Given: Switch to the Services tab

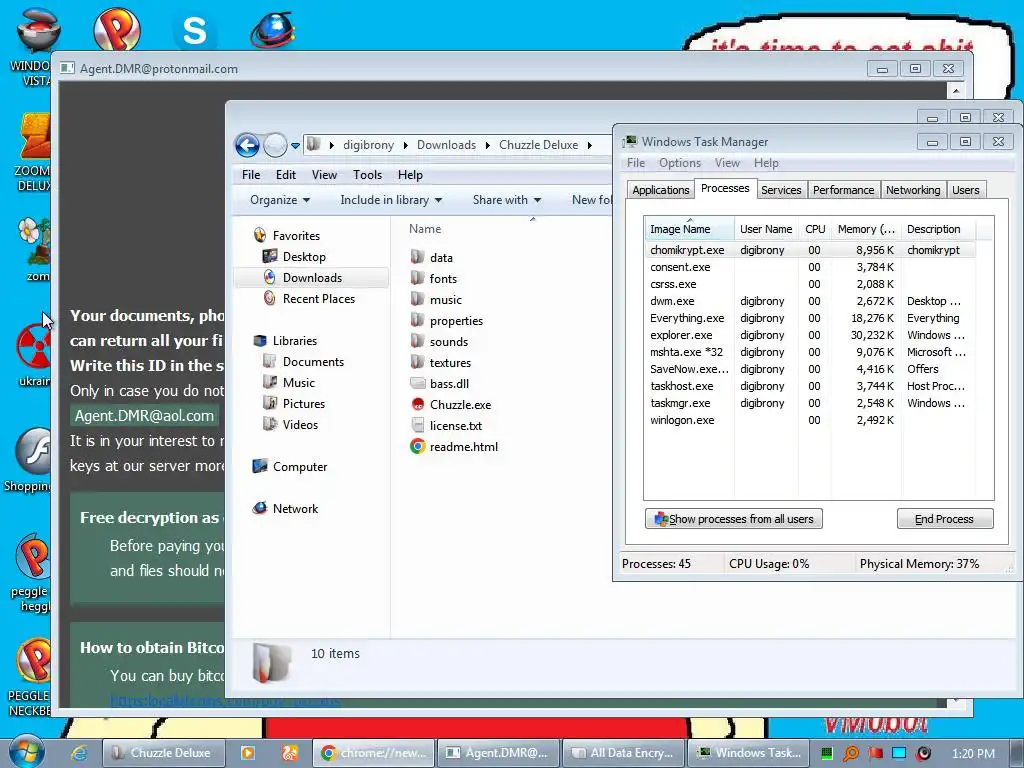Looking at the screenshot, I should [780, 190].
